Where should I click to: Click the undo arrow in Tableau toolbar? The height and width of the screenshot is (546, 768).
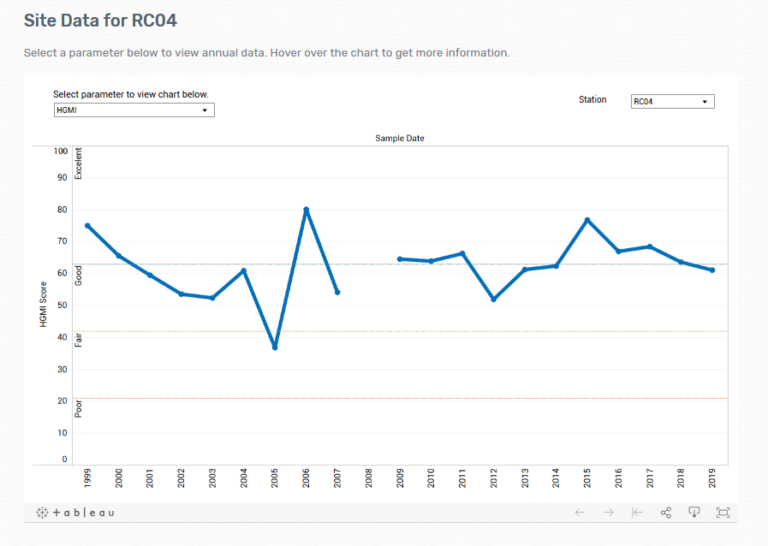pos(580,513)
